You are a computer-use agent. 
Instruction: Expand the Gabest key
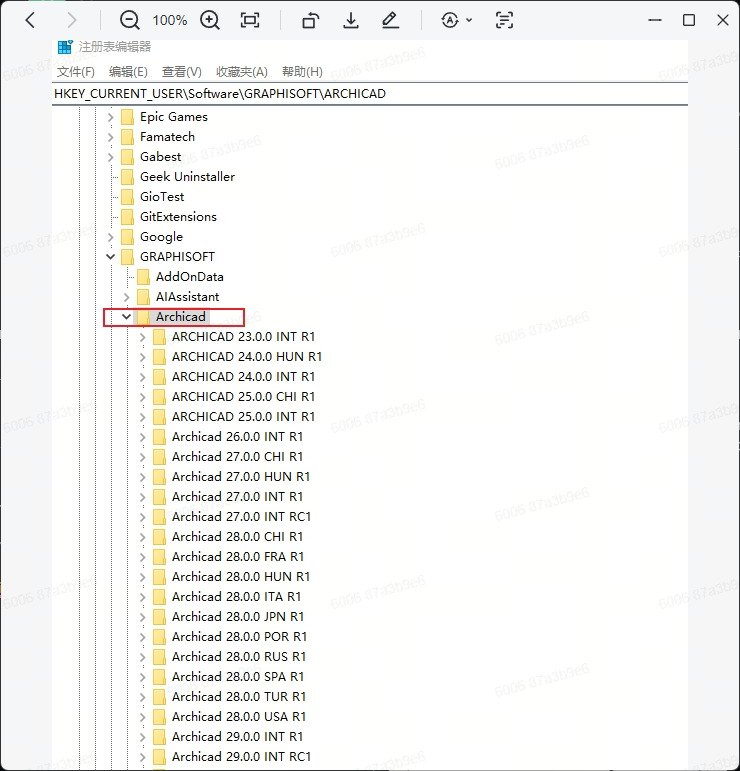(x=111, y=157)
